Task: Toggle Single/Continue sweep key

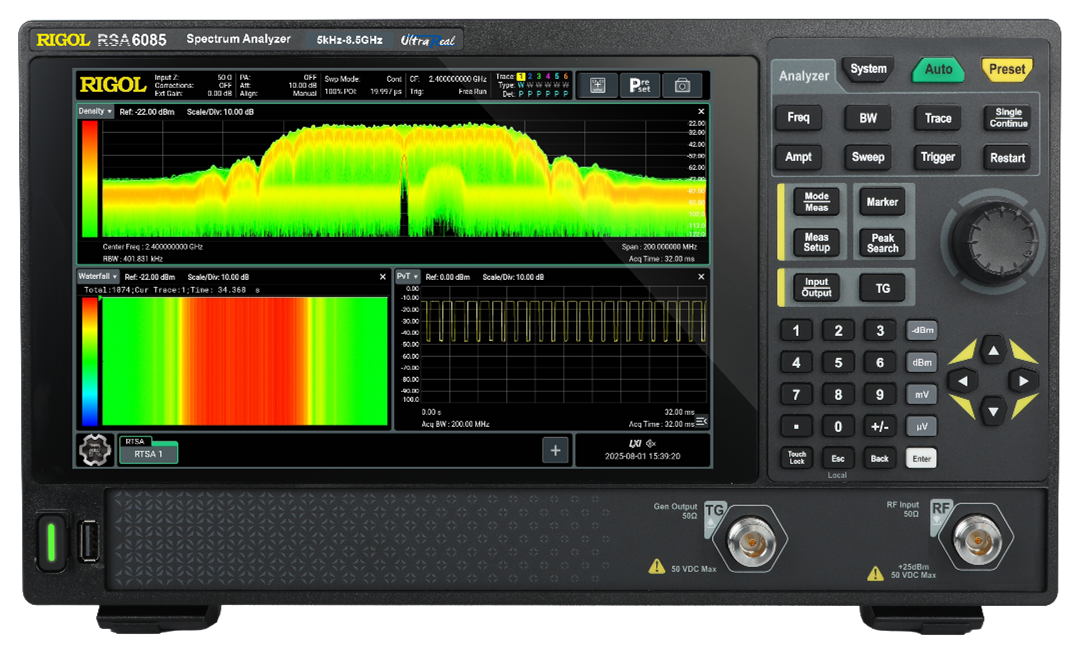Action: [x=1008, y=117]
